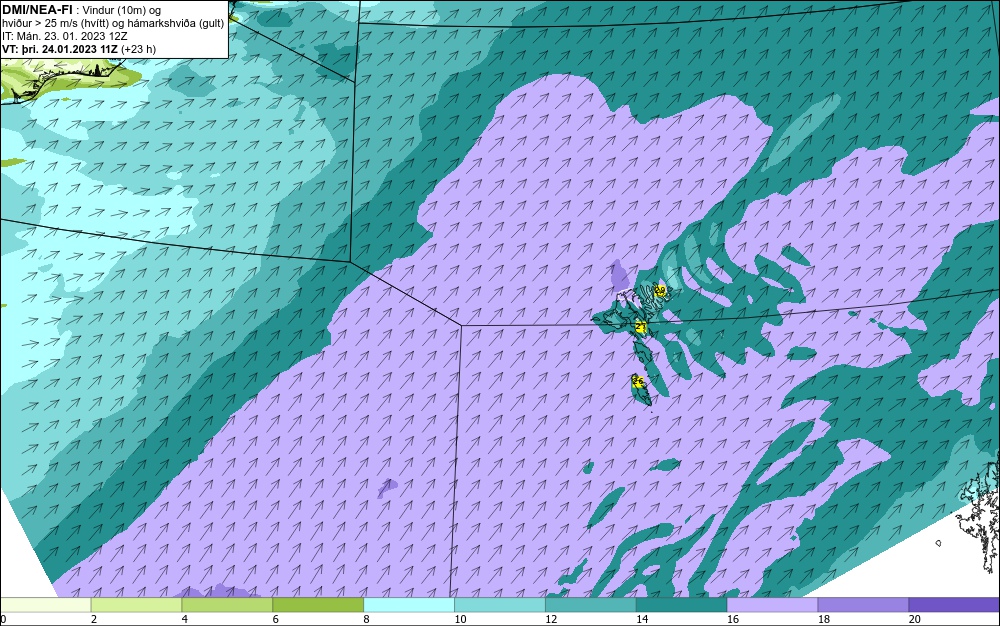Viewport: 1000px width, 626px height.
Task: Click the 4–6 m/s green legend swatch
Action: pos(227,605)
